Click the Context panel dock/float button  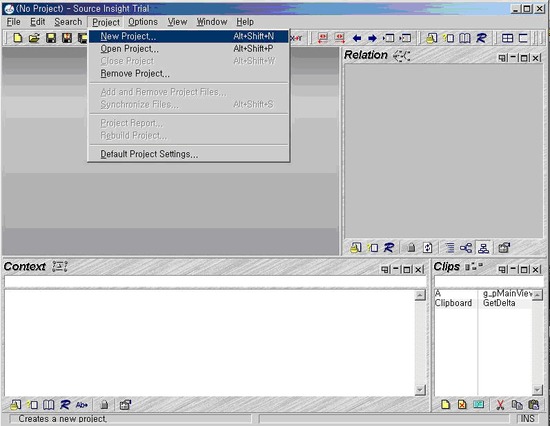tap(385, 269)
